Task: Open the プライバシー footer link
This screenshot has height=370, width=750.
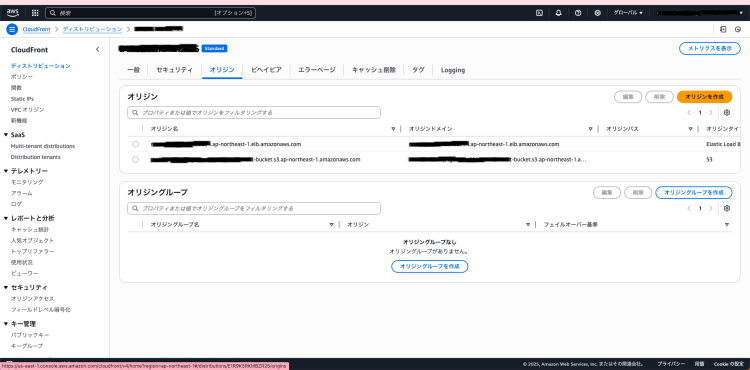Action: 671,364
